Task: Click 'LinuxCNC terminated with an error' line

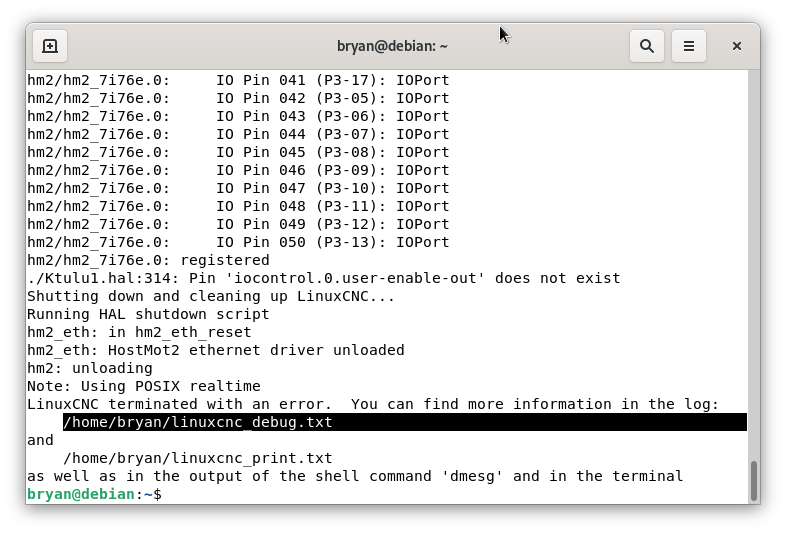Action: tap(373, 404)
